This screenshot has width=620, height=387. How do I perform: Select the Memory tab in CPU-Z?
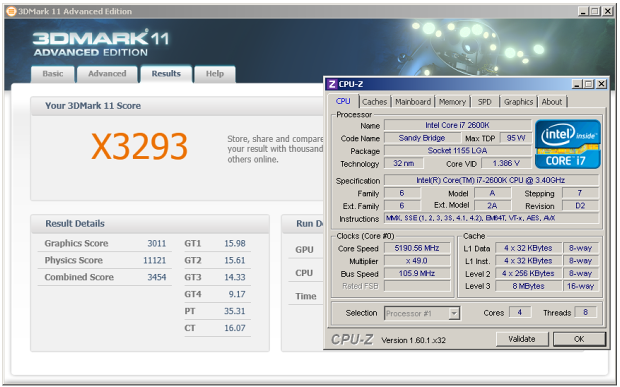click(452, 102)
